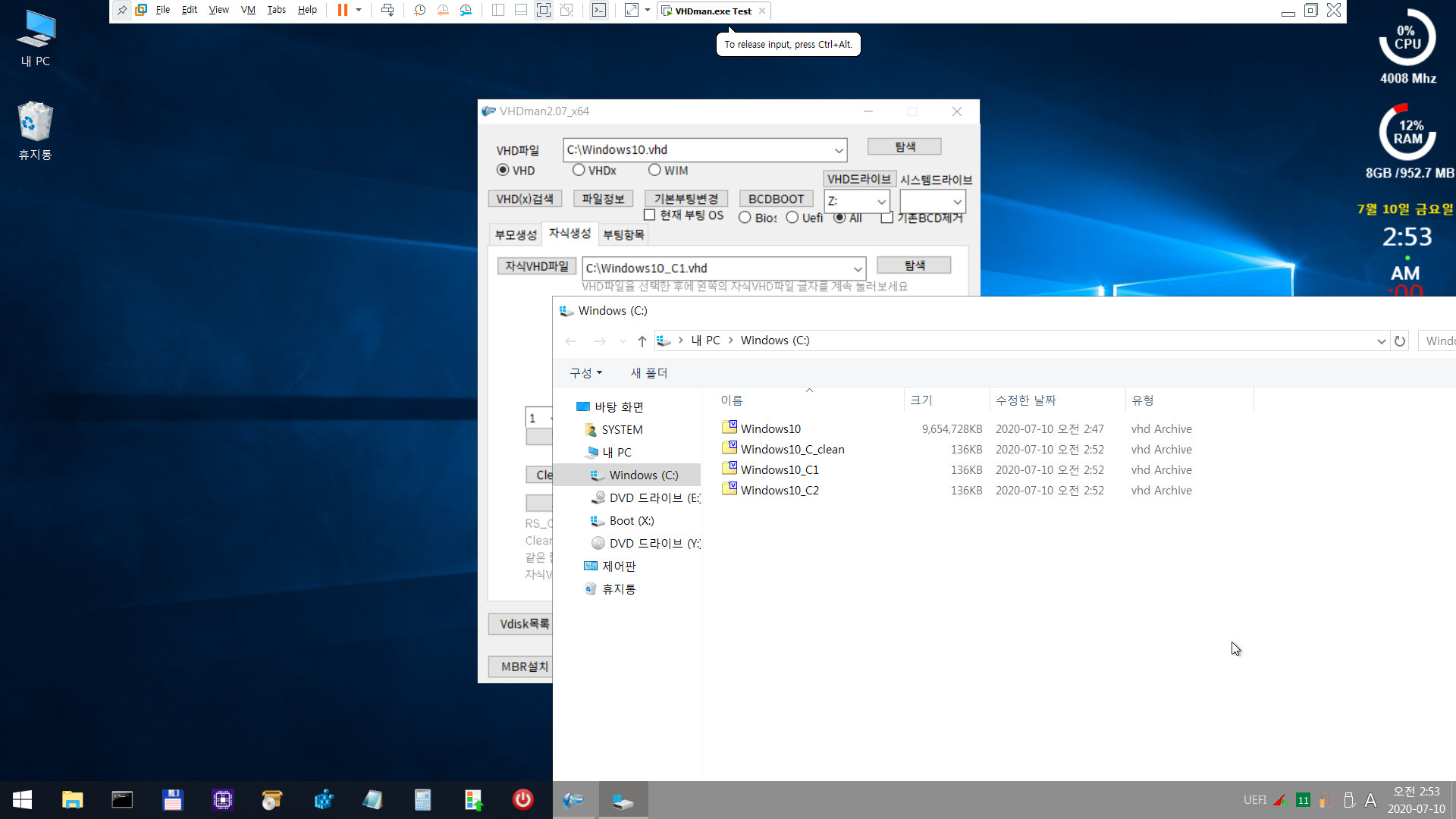Open the Edit menu in VMware
This screenshot has height=819, width=1456.
[190, 11]
